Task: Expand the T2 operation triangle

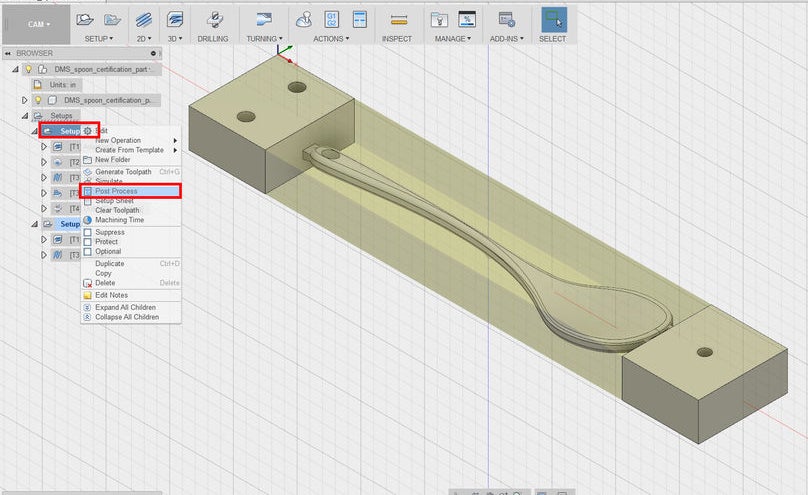Action: point(44,162)
